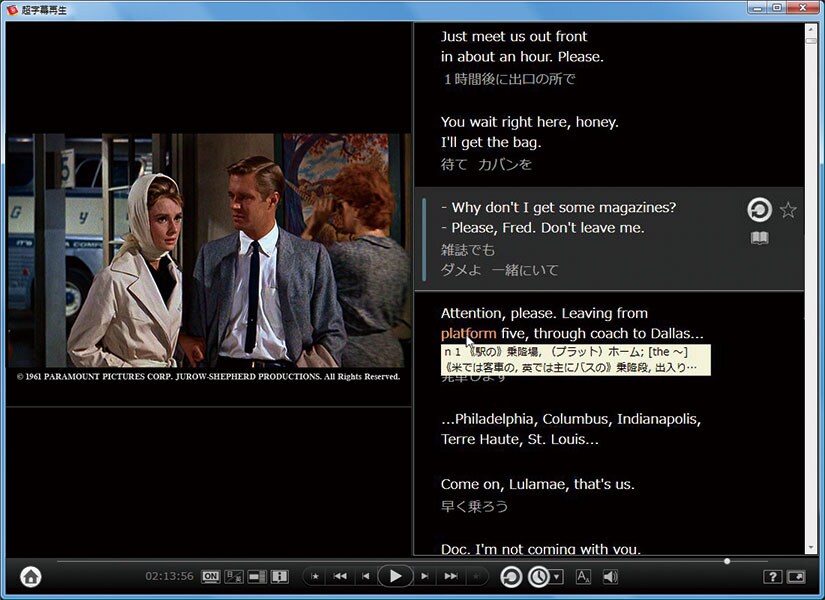Viewport: 825px width, 600px height.
Task: Select the line 'I'll get the bag.'
Action: pos(491,143)
